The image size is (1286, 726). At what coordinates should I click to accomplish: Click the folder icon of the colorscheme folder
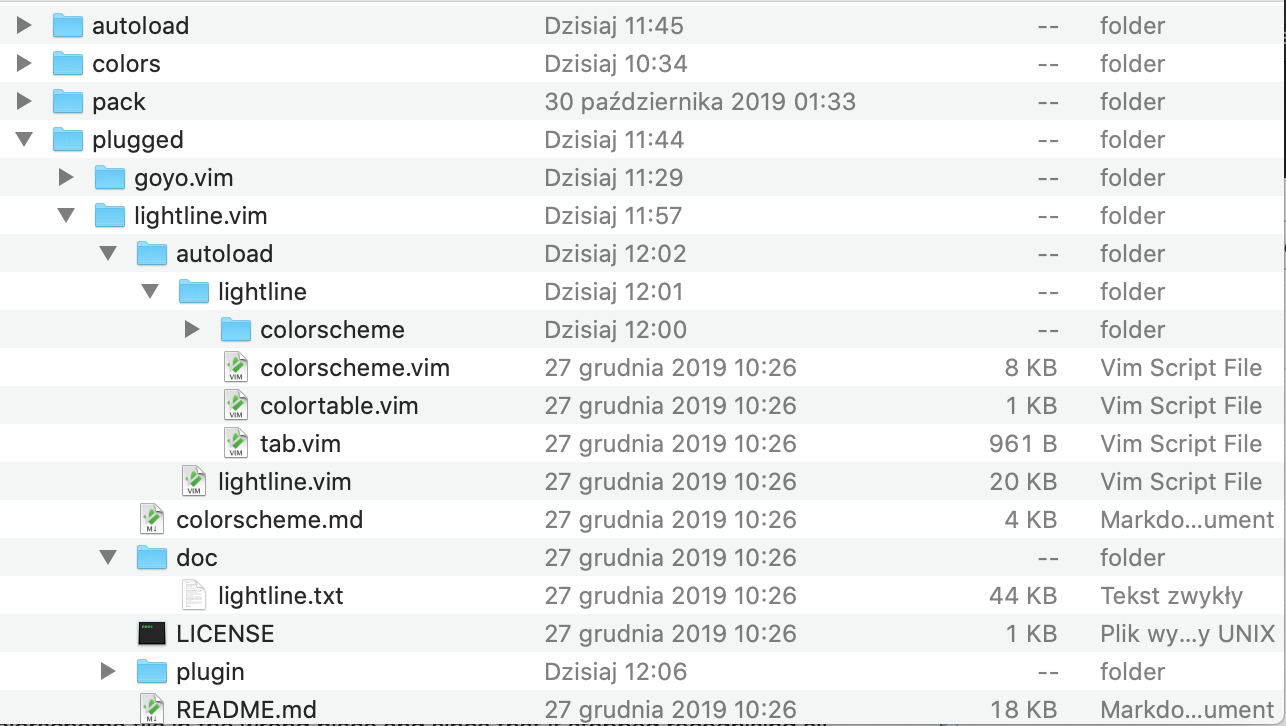[236, 329]
